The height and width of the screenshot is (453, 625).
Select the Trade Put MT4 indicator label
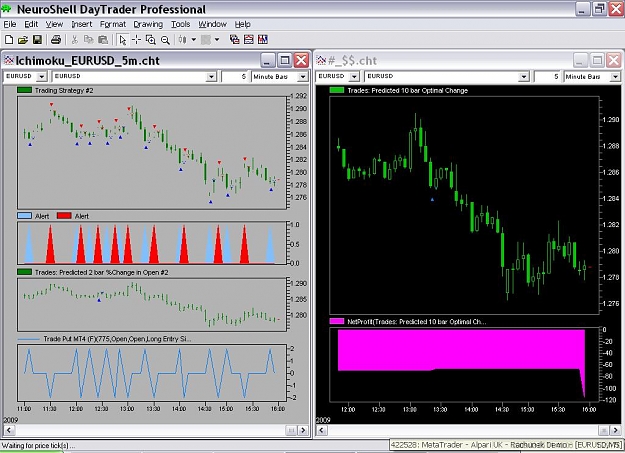pyautogui.click(x=117, y=339)
